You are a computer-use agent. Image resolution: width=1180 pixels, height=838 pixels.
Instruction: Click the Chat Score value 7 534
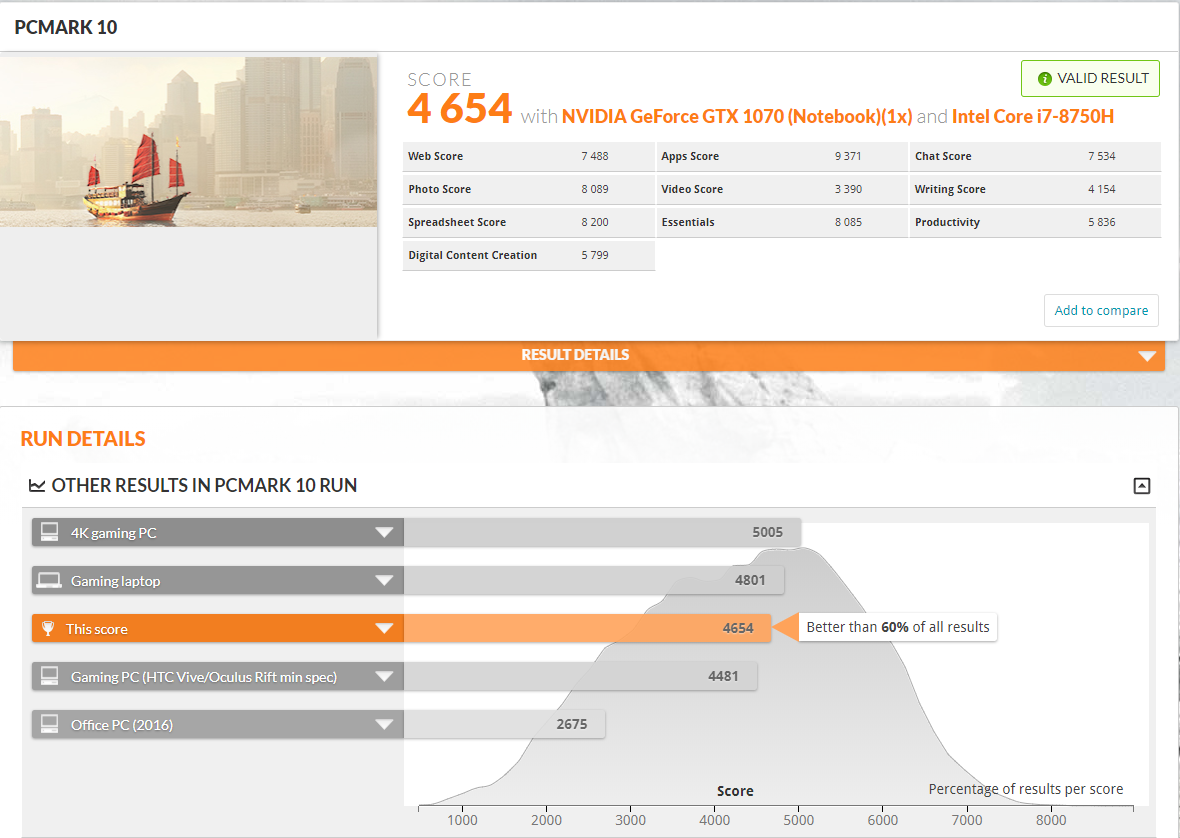tap(1102, 156)
